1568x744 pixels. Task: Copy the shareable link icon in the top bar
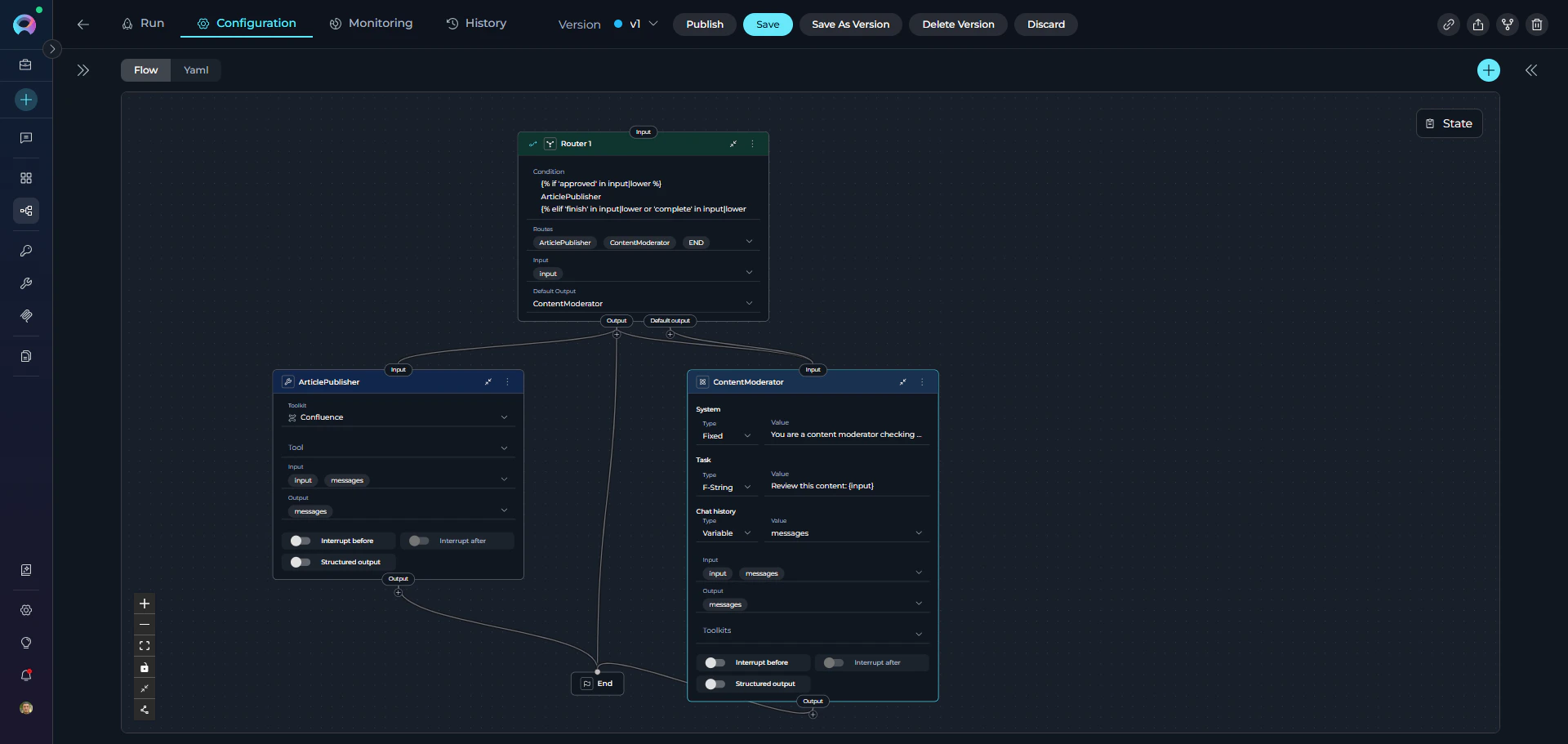point(1449,25)
